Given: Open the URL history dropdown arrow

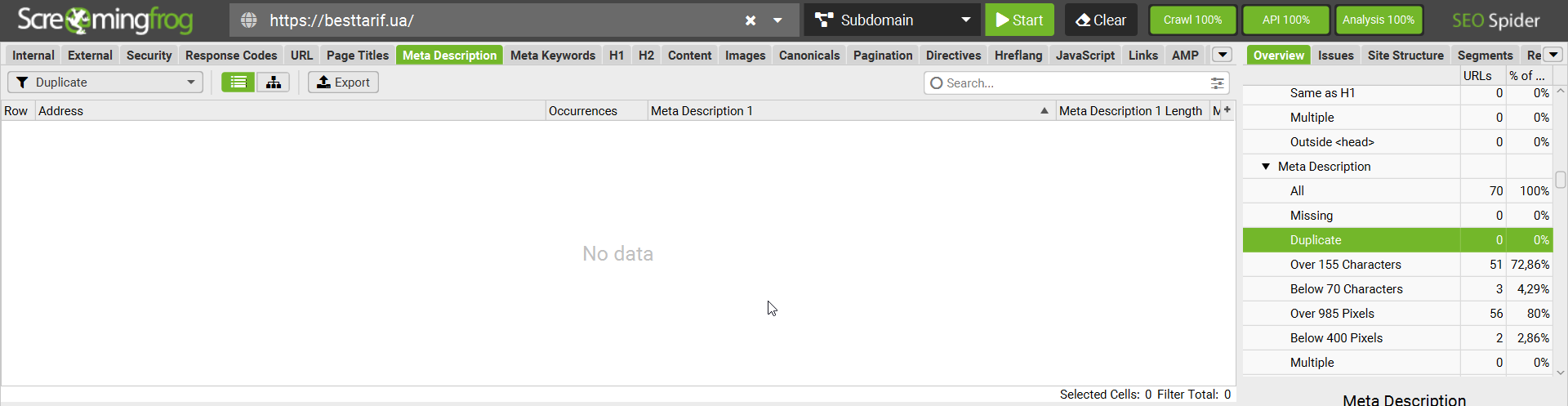Looking at the screenshot, I should pos(777,20).
